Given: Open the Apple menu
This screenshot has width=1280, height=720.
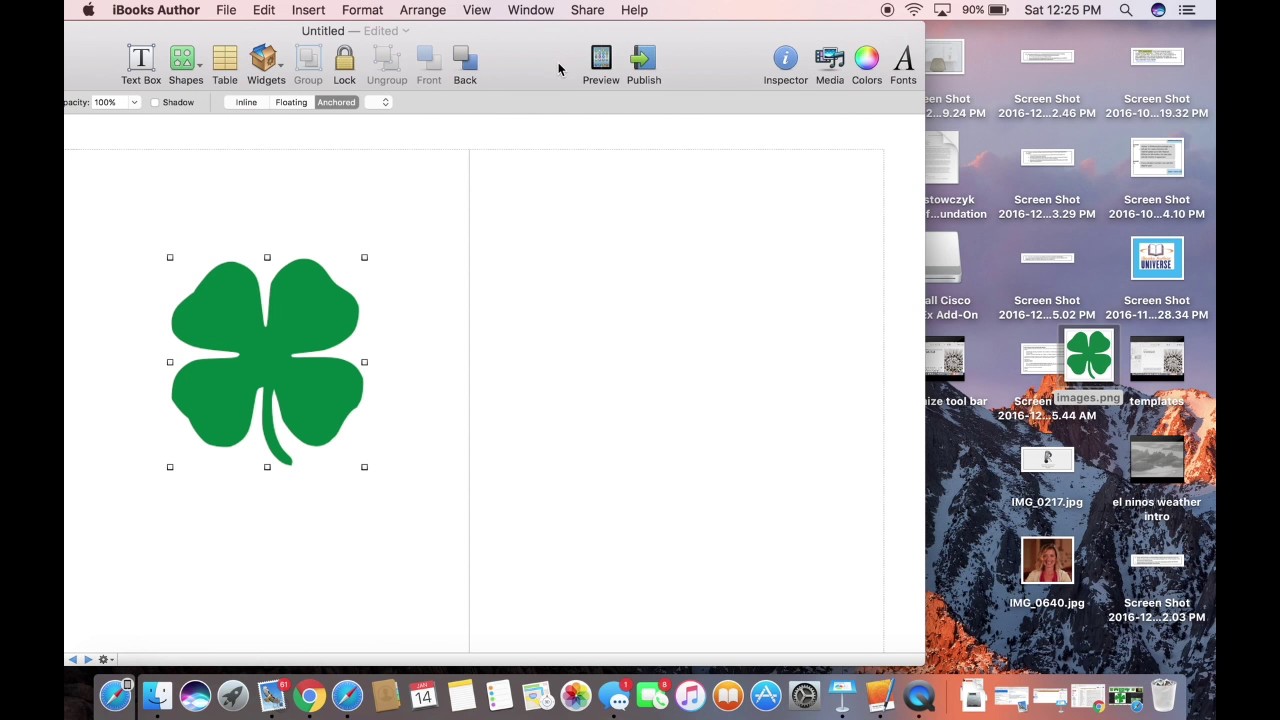Looking at the screenshot, I should (x=88, y=10).
